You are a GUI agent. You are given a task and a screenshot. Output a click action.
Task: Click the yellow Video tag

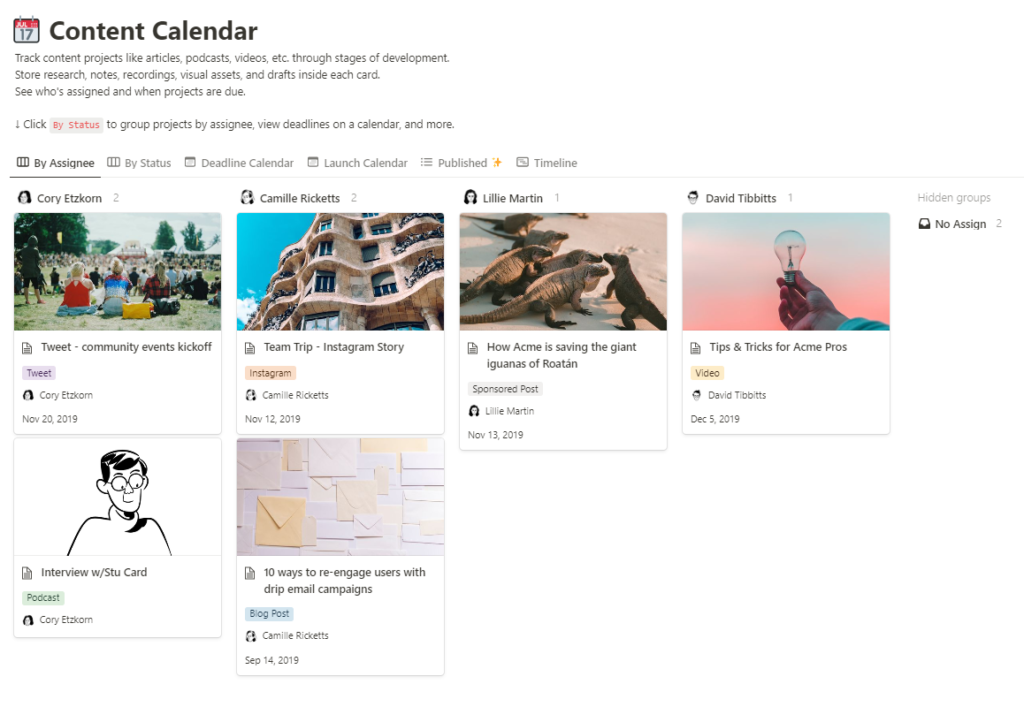pos(707,373)
